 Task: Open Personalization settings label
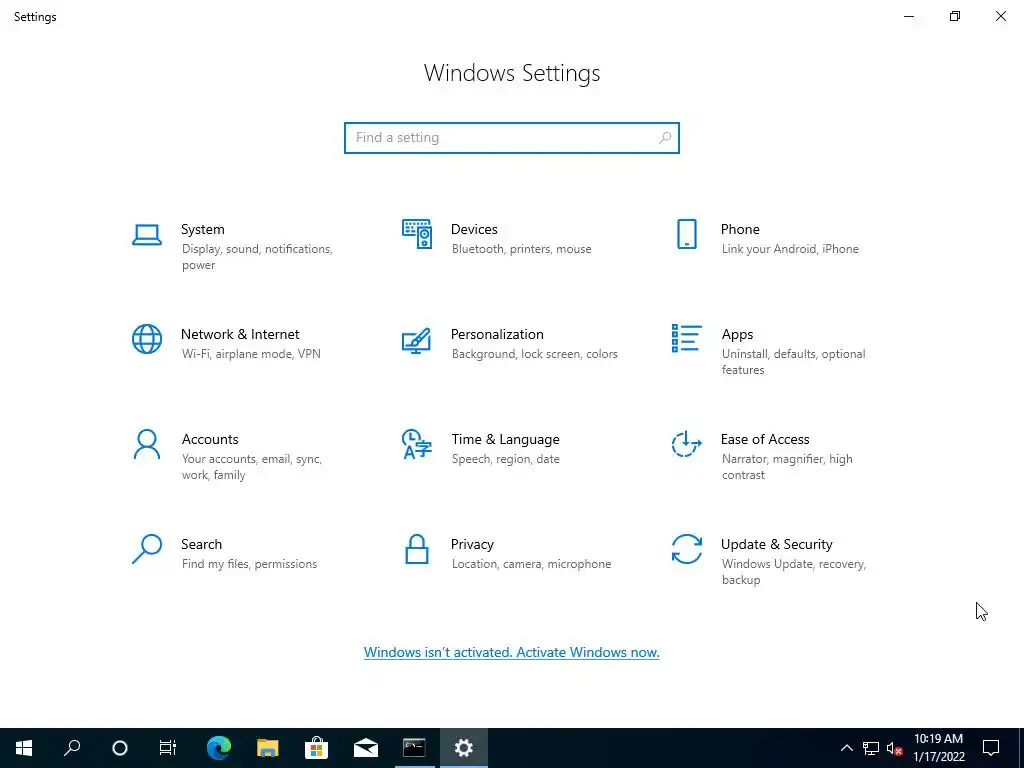point(497,334)
